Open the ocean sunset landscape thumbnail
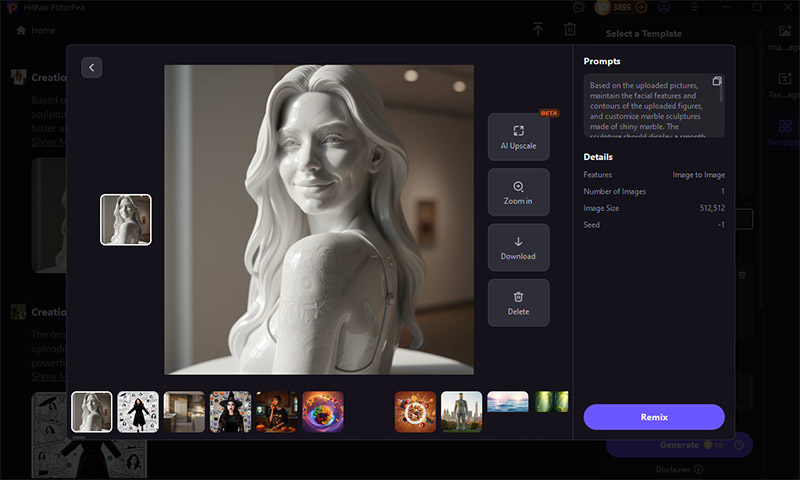 [508, 402]
